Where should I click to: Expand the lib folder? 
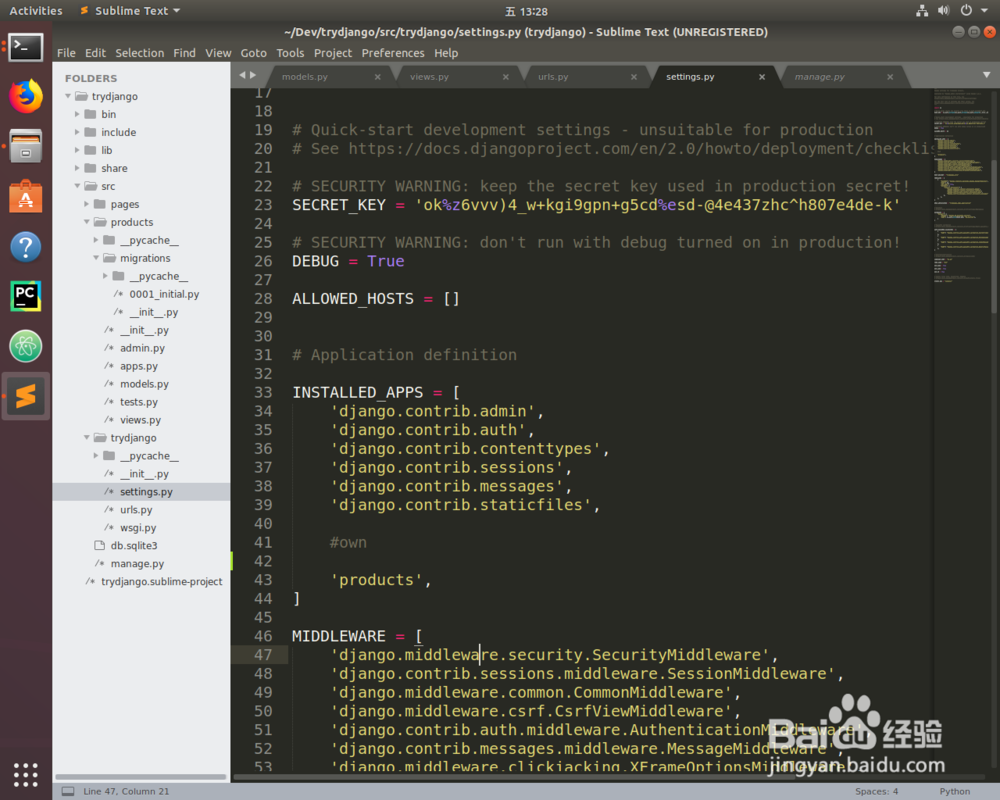[77, 150]
